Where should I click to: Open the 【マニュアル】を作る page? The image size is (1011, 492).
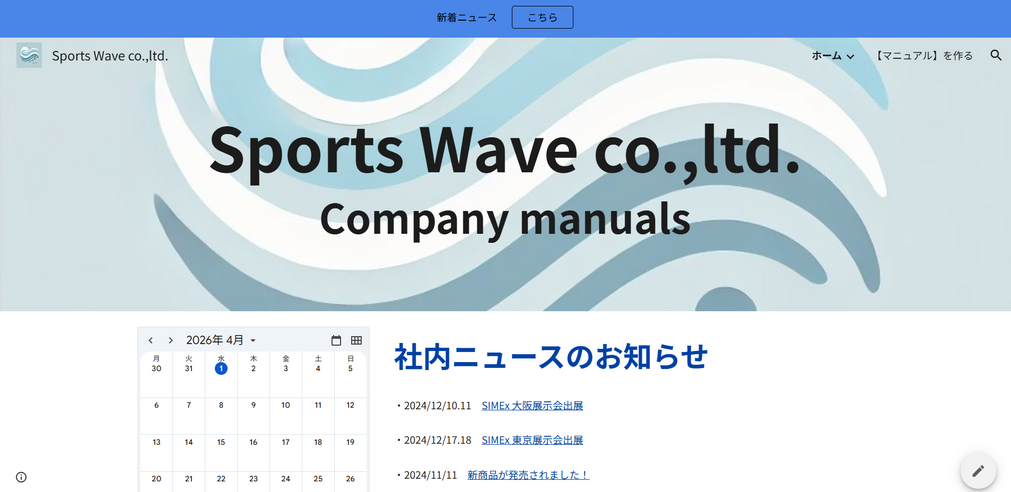pyautogui.click(x=923, y=56)
